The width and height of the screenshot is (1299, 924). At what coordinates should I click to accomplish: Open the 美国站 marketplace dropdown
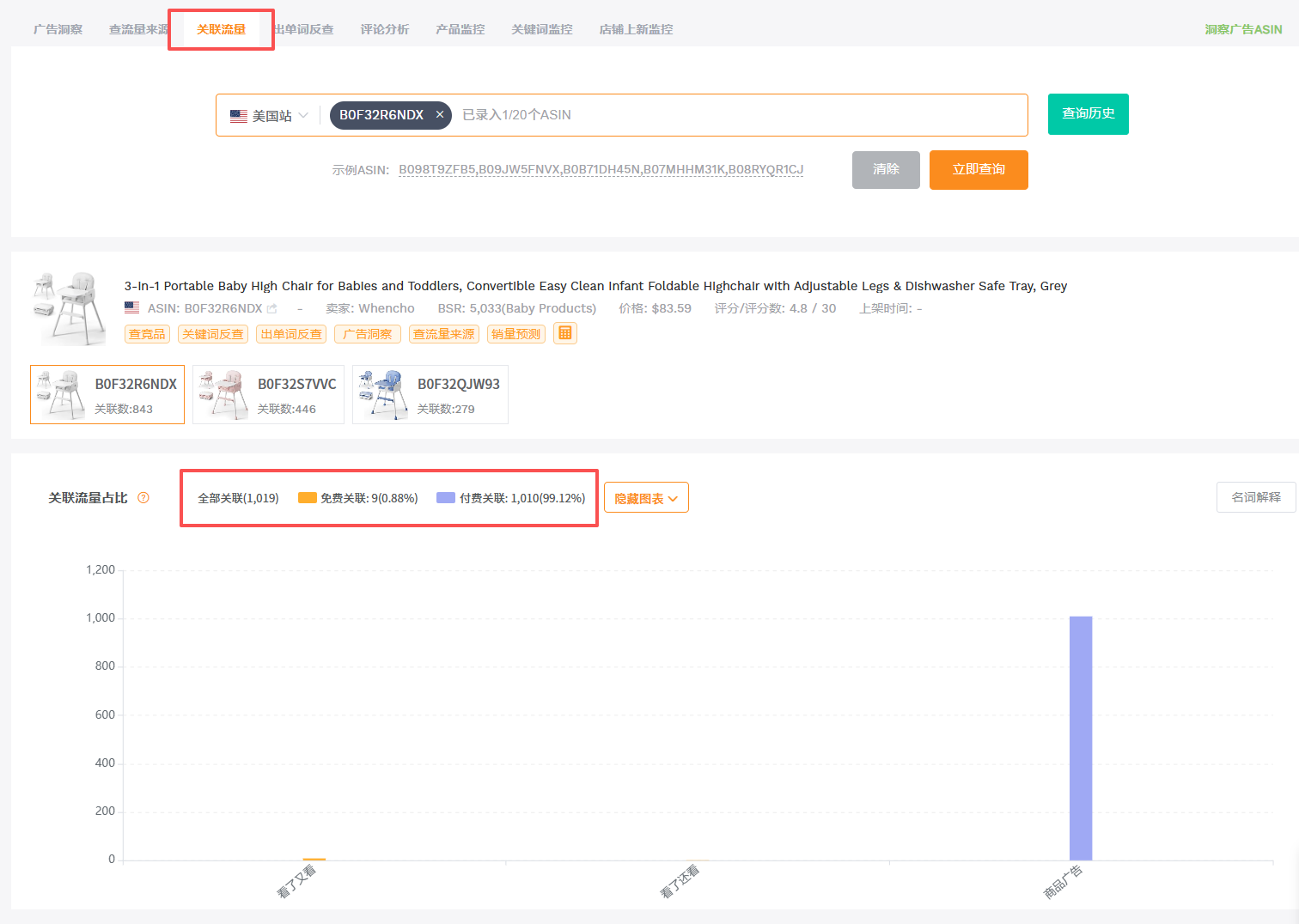(270, 116)
